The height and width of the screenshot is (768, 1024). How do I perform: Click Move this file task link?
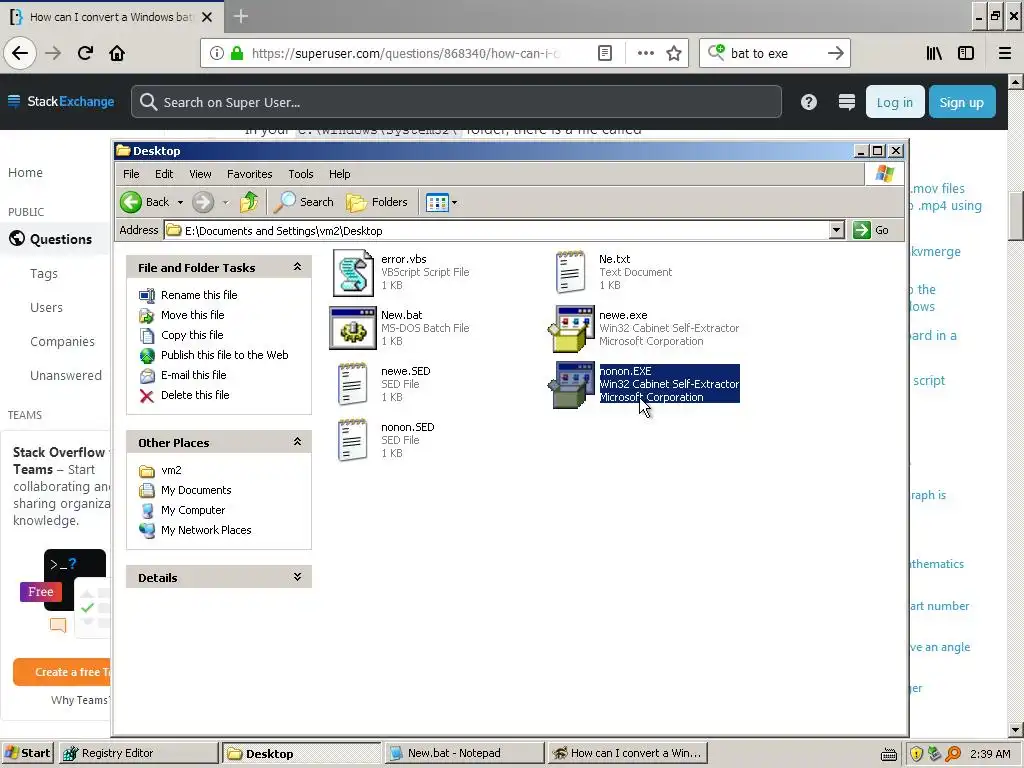192,315
